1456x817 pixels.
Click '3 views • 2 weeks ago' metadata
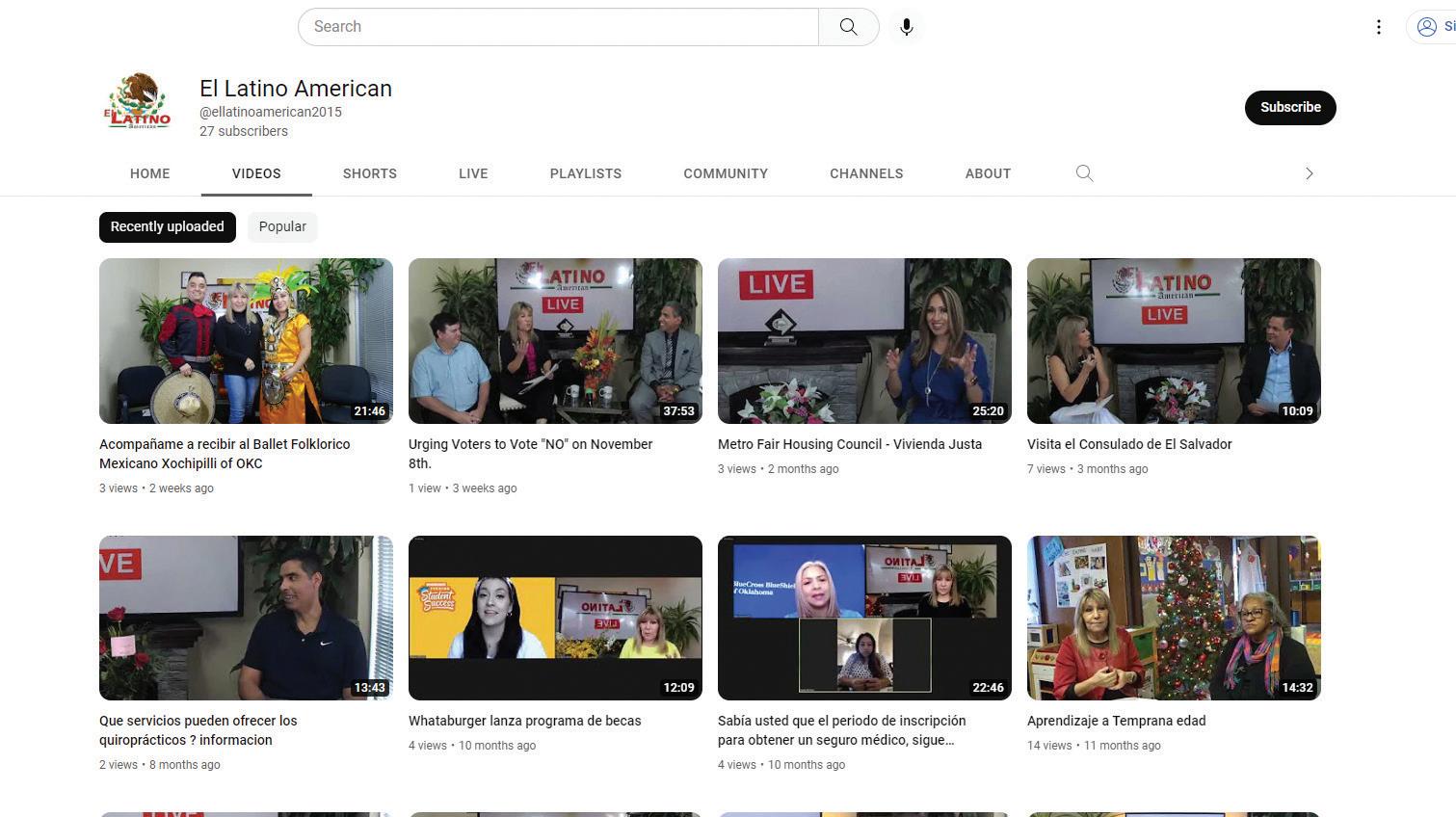click(156, 488)
